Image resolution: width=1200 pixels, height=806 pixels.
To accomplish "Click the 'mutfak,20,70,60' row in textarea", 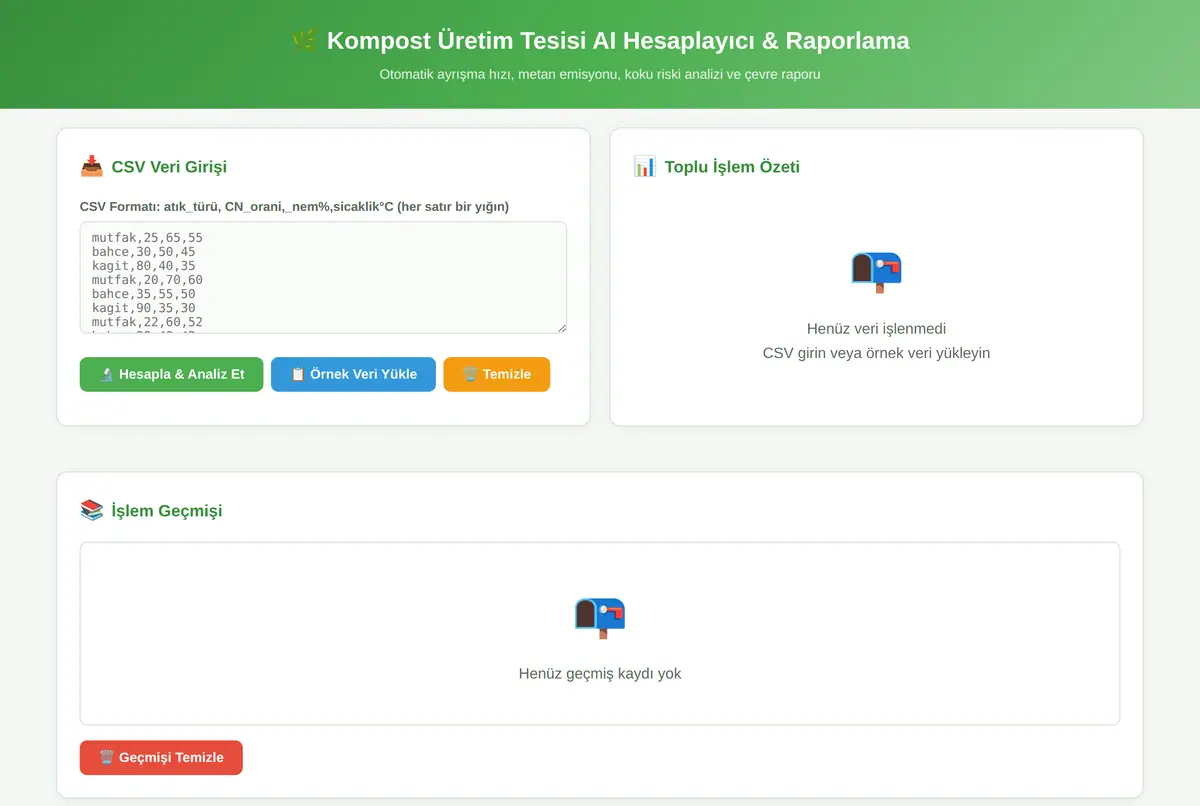I will click(x=147, y=280).
